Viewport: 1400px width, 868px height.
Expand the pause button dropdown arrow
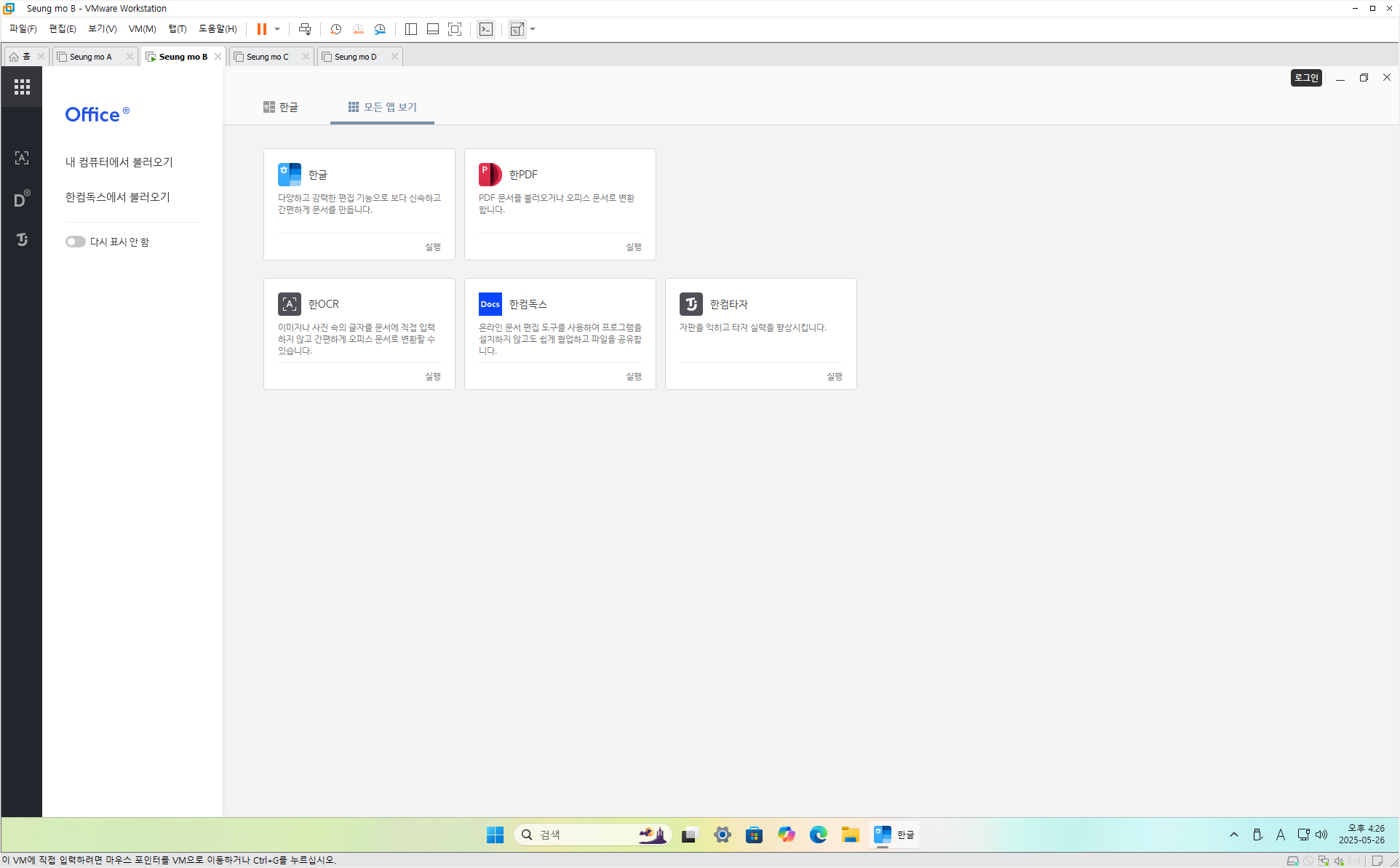(277, 29)
